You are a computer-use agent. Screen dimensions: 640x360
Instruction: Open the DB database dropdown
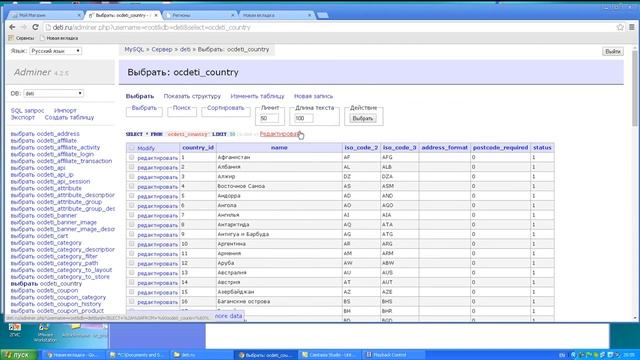(53, 93)
